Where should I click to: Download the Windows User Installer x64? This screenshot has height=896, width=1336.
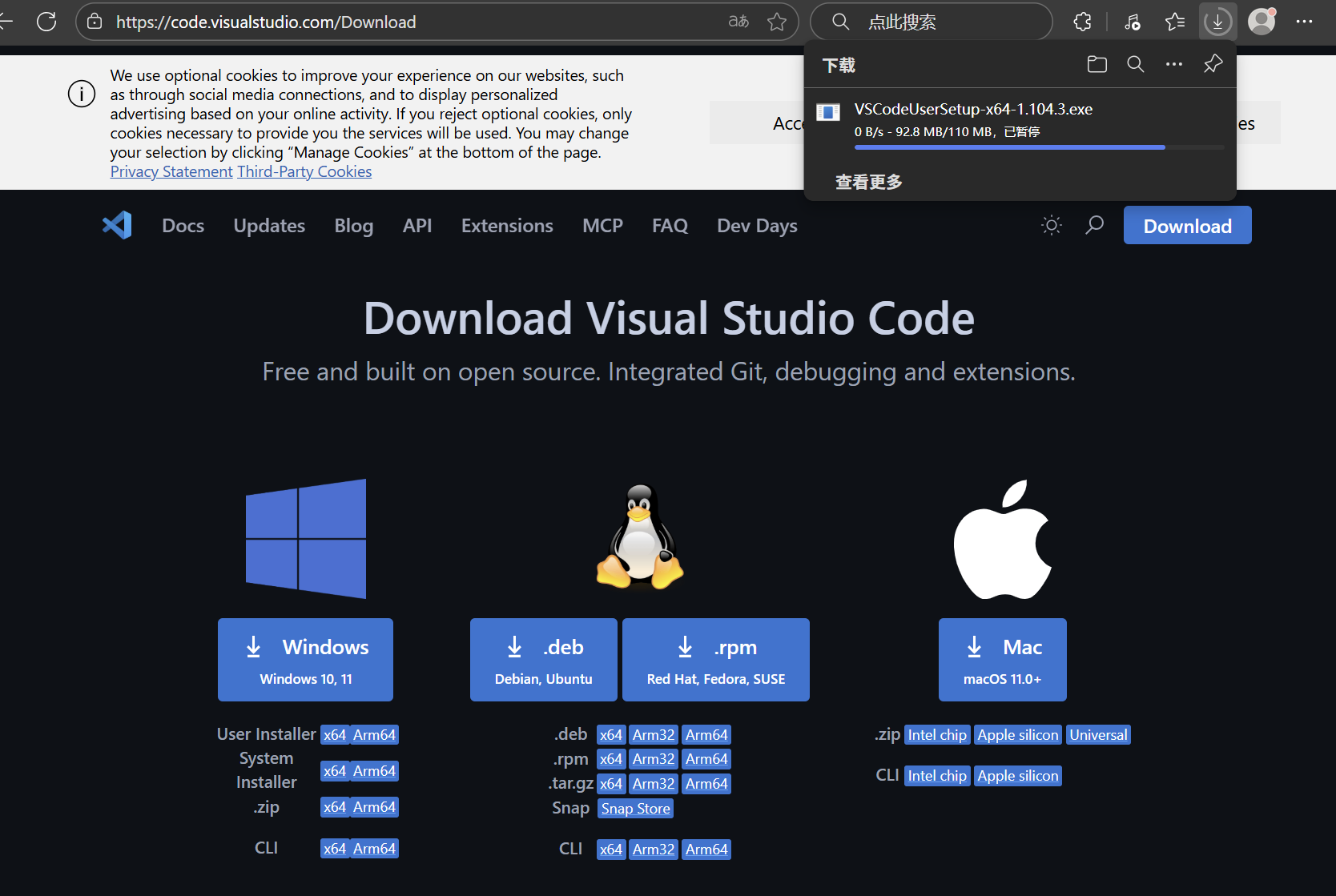click(335, 734)
